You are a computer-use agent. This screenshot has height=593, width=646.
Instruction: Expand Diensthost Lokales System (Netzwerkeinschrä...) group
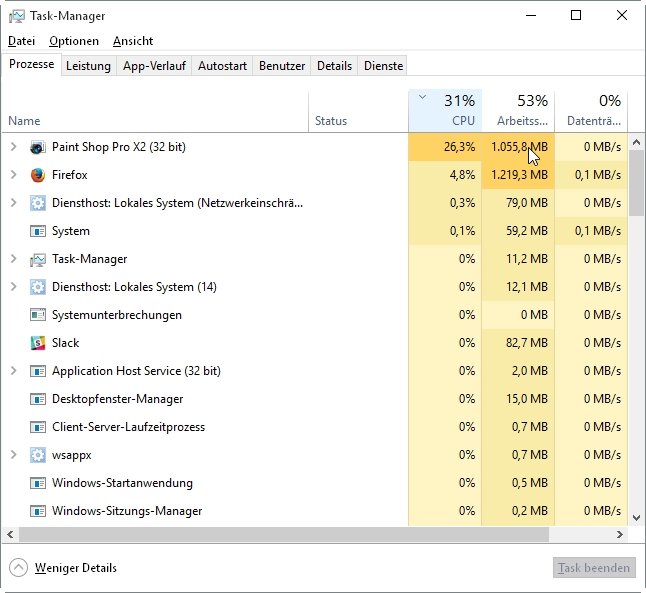coord(14,203)
